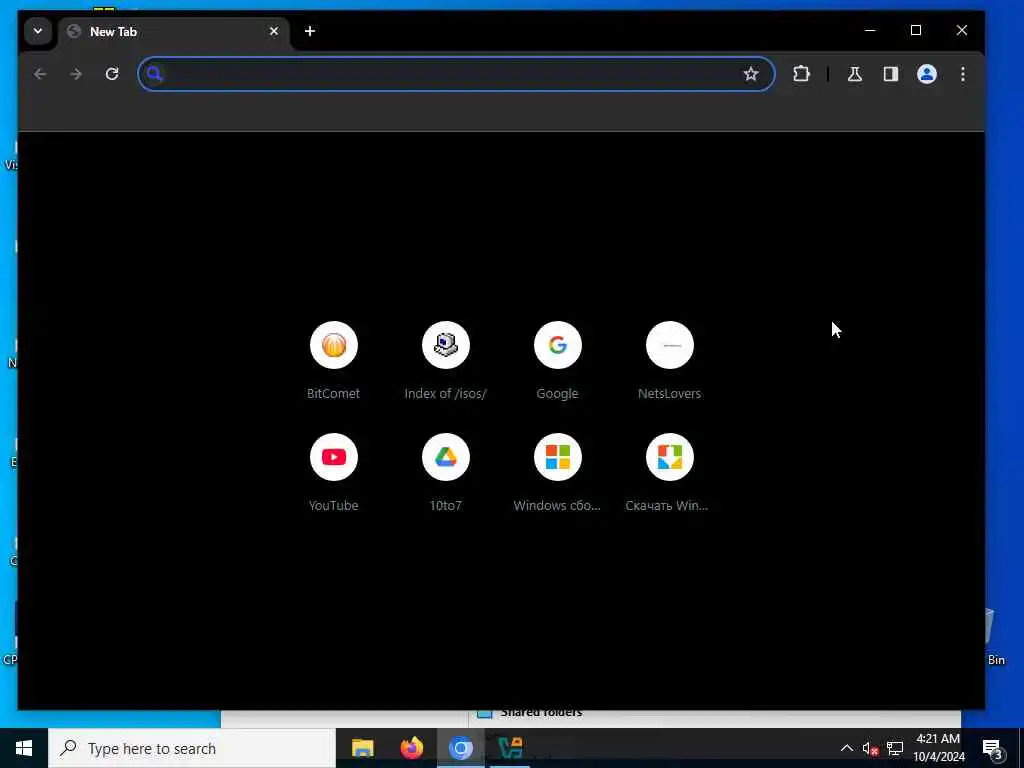Click the browser back arrow
The width and height of the screenshot is (1024, 768).
pyautogui.click(x=40, y=74)
